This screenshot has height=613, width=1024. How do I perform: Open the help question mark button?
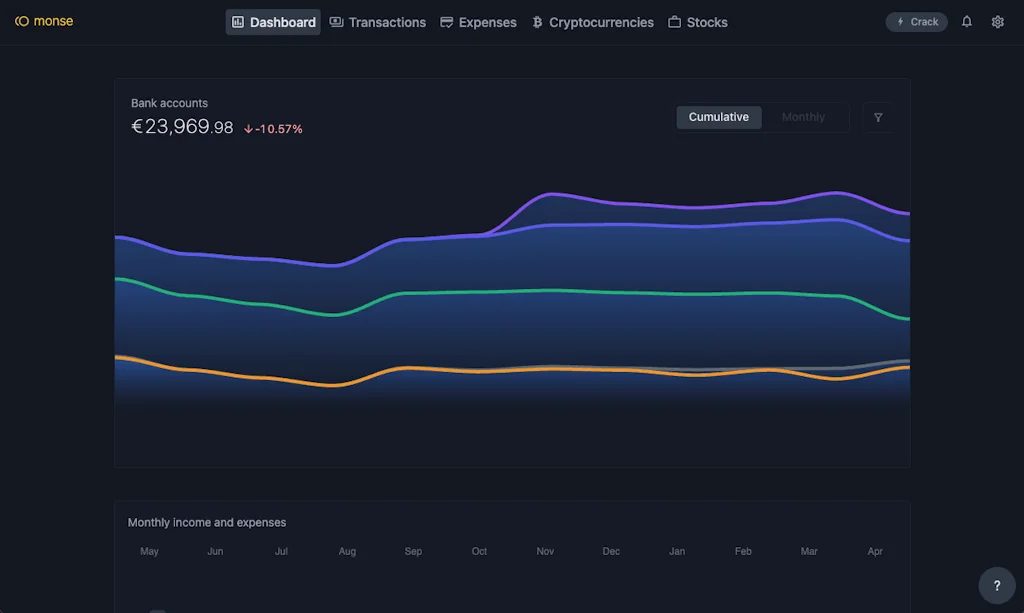(996, 586)
